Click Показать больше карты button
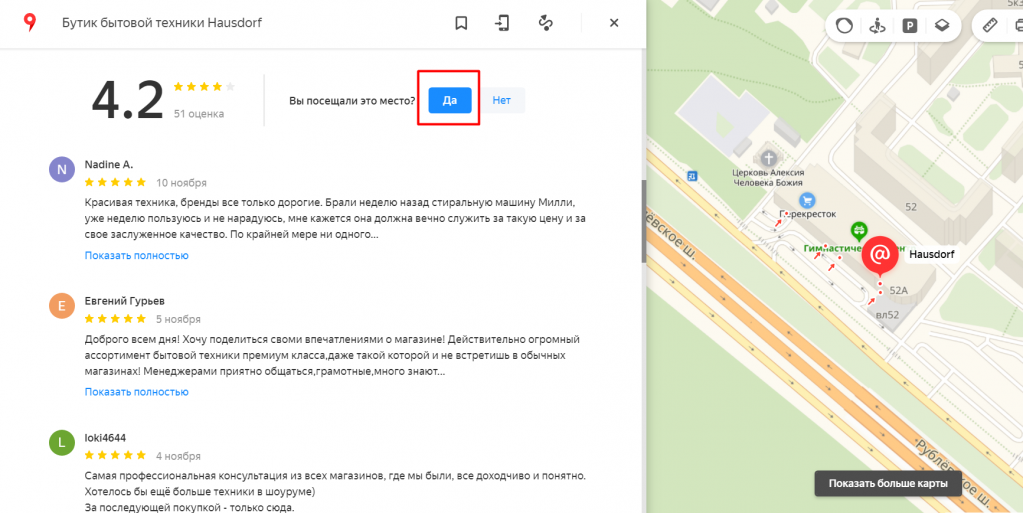Image resolution: width=1023 pixels, height=513 pixels. (x=888, y=484)
